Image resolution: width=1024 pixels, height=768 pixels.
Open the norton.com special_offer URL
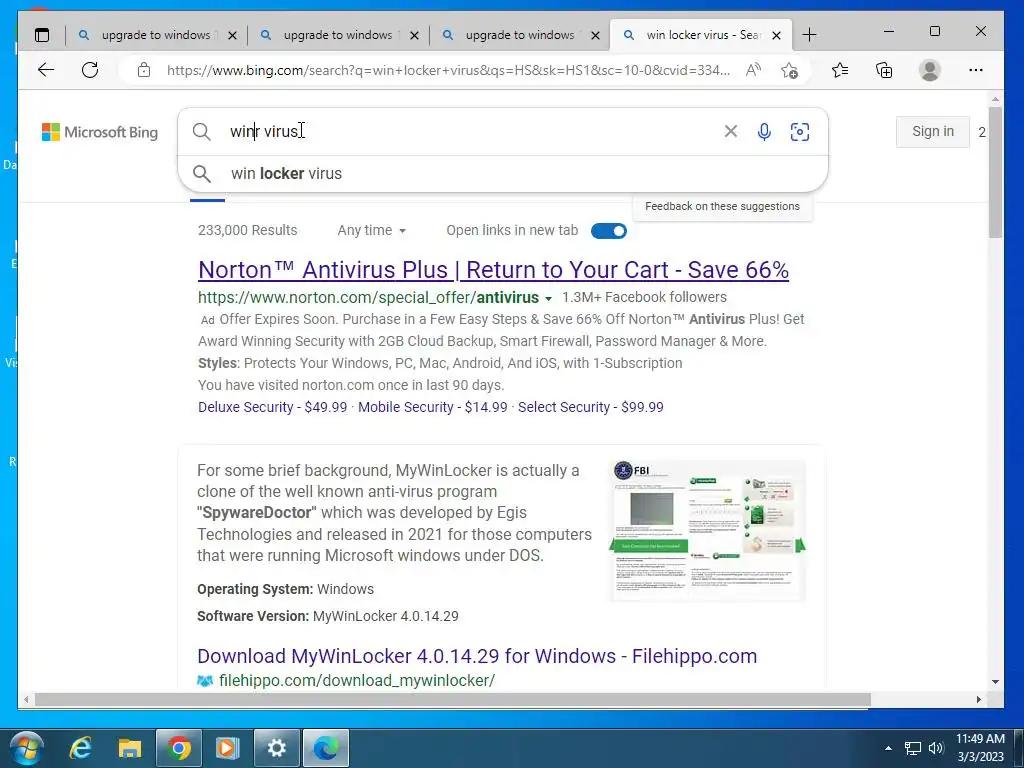[368, 298]
